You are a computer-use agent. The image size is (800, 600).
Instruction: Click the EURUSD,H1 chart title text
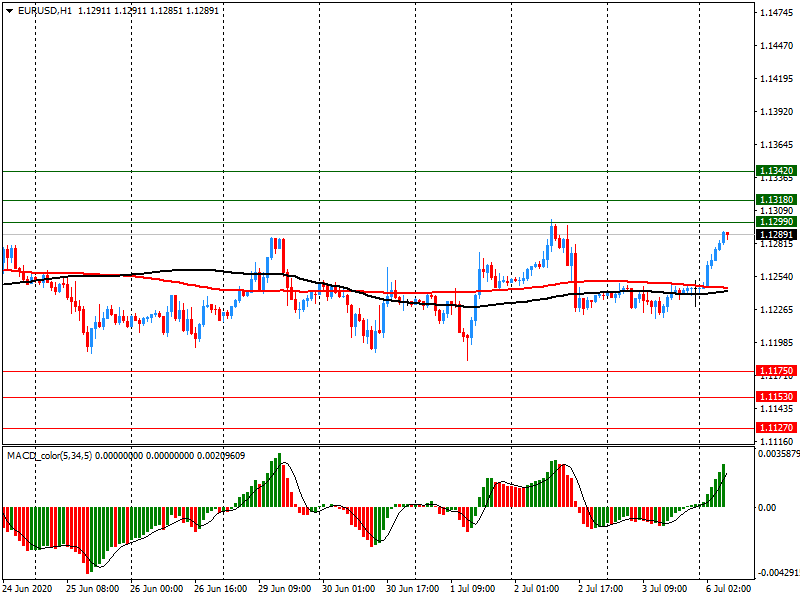45,10
